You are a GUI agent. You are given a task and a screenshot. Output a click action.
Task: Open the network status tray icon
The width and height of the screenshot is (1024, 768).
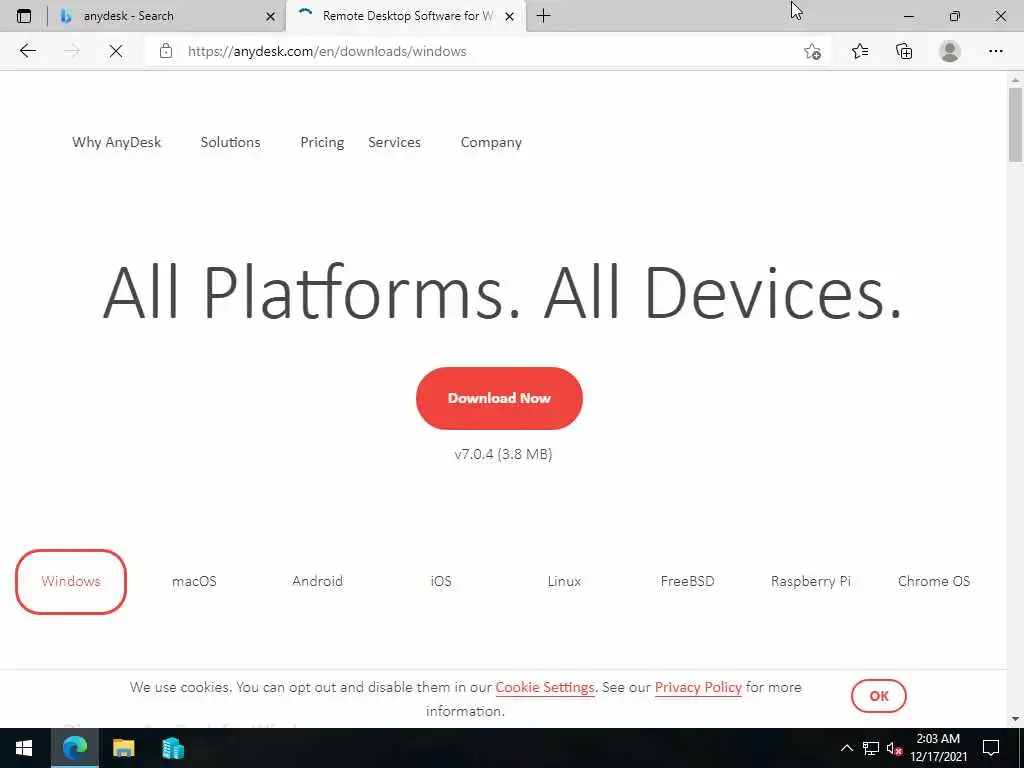871,748
